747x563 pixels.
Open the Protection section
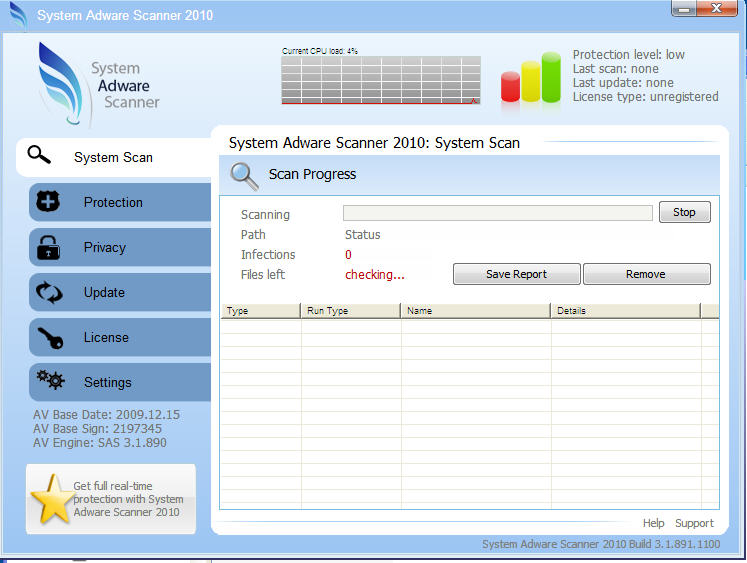120,202
